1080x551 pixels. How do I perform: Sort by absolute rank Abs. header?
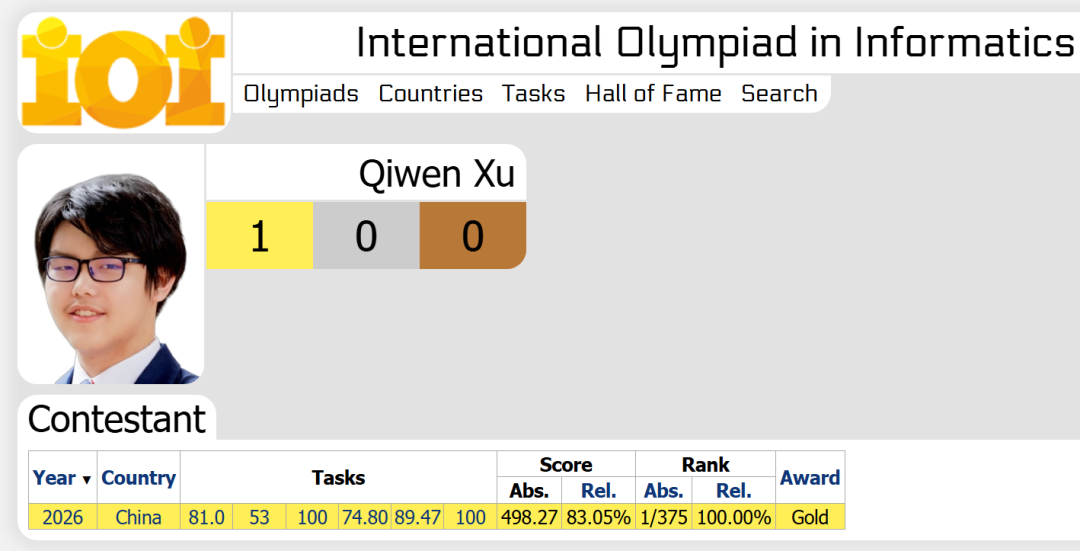point(663,491)
